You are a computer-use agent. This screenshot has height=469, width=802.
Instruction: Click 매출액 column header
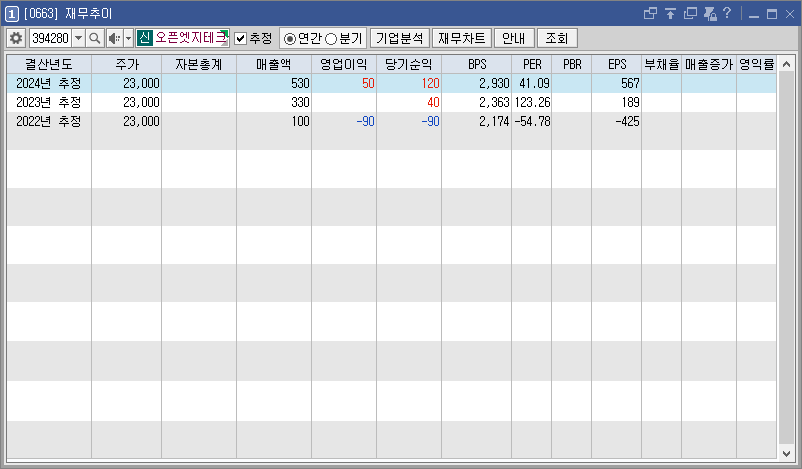pyautogui.click(x=274, y=64)
